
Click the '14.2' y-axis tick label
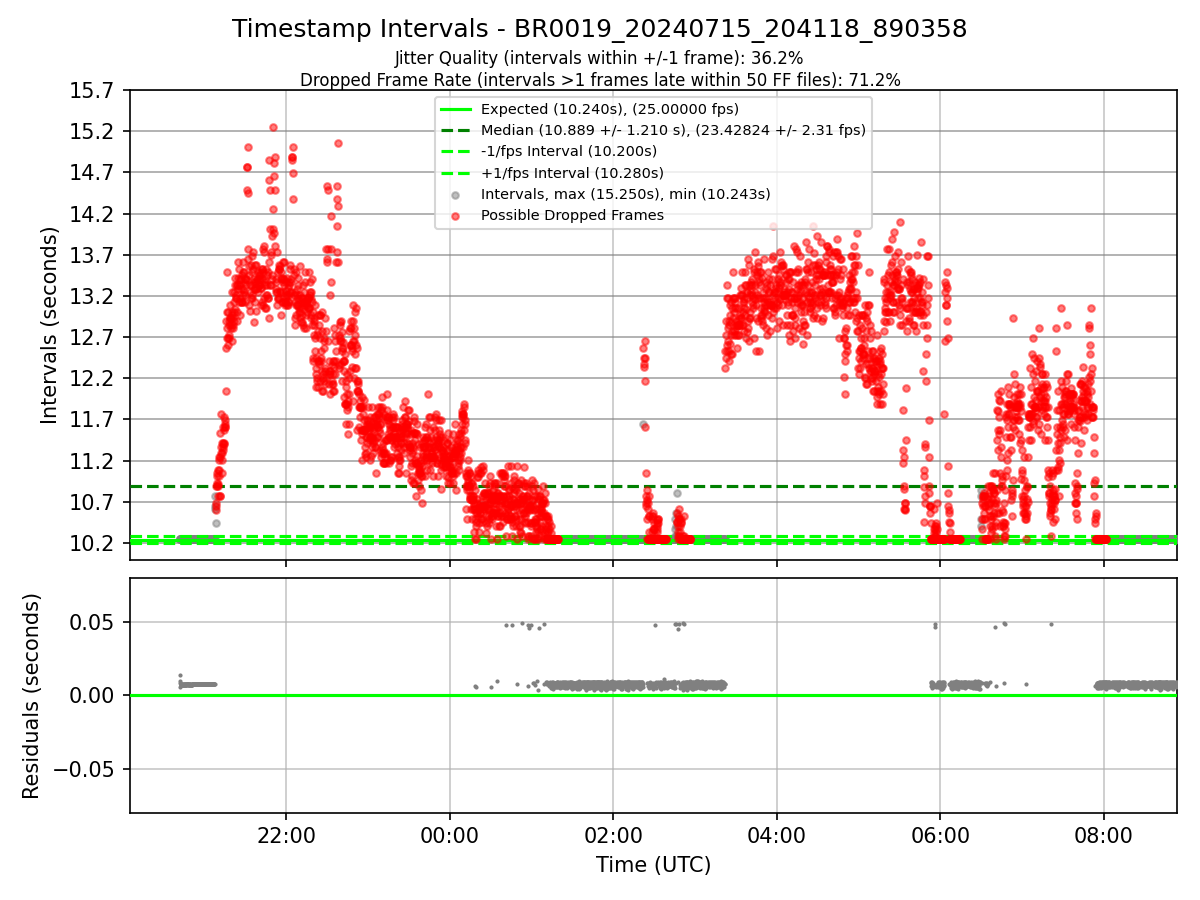[x=93, y=215]
